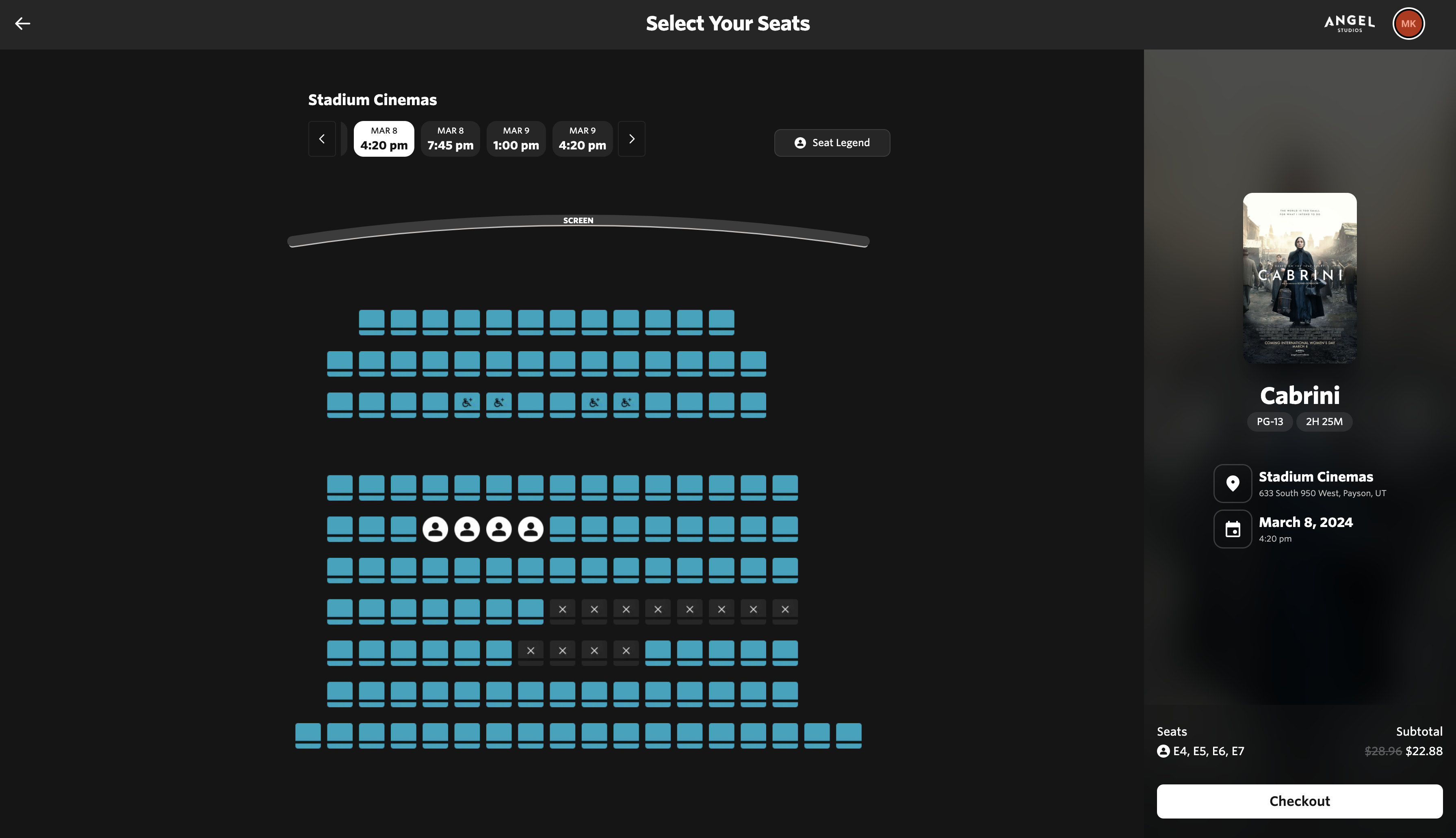Show later showtimes with right chevron

[632, 139]
